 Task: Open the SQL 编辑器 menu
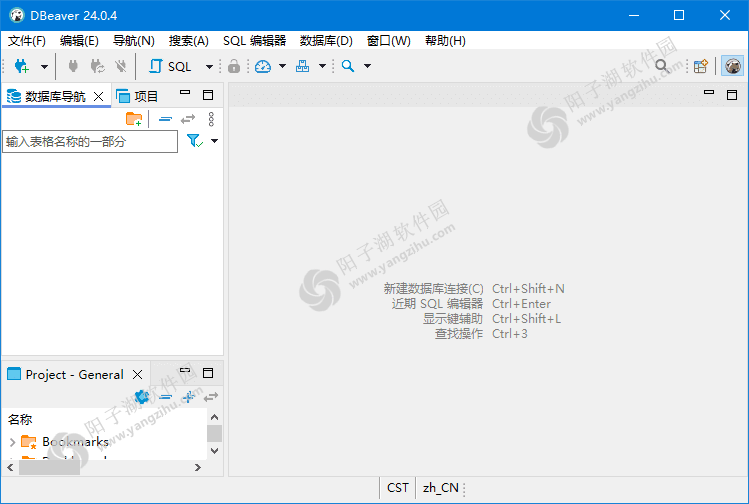pyautogui.click(x=255, y=41)
